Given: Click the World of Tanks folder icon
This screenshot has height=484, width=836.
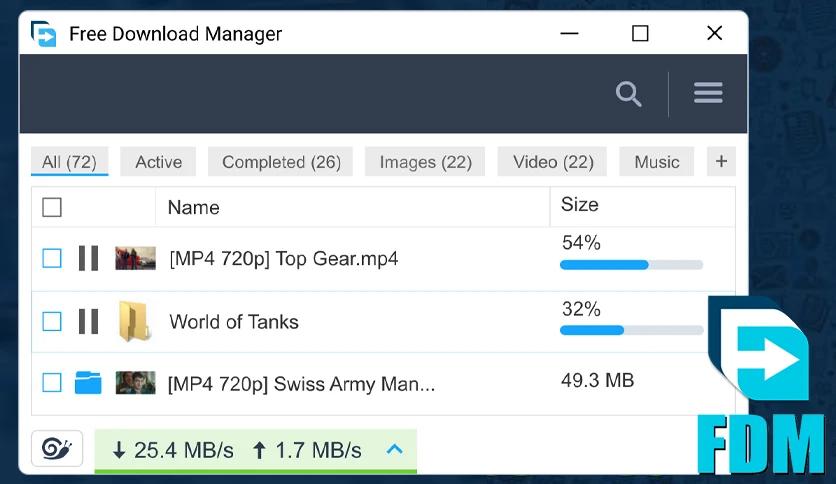Looking at the screenshot, I should 135,321.
